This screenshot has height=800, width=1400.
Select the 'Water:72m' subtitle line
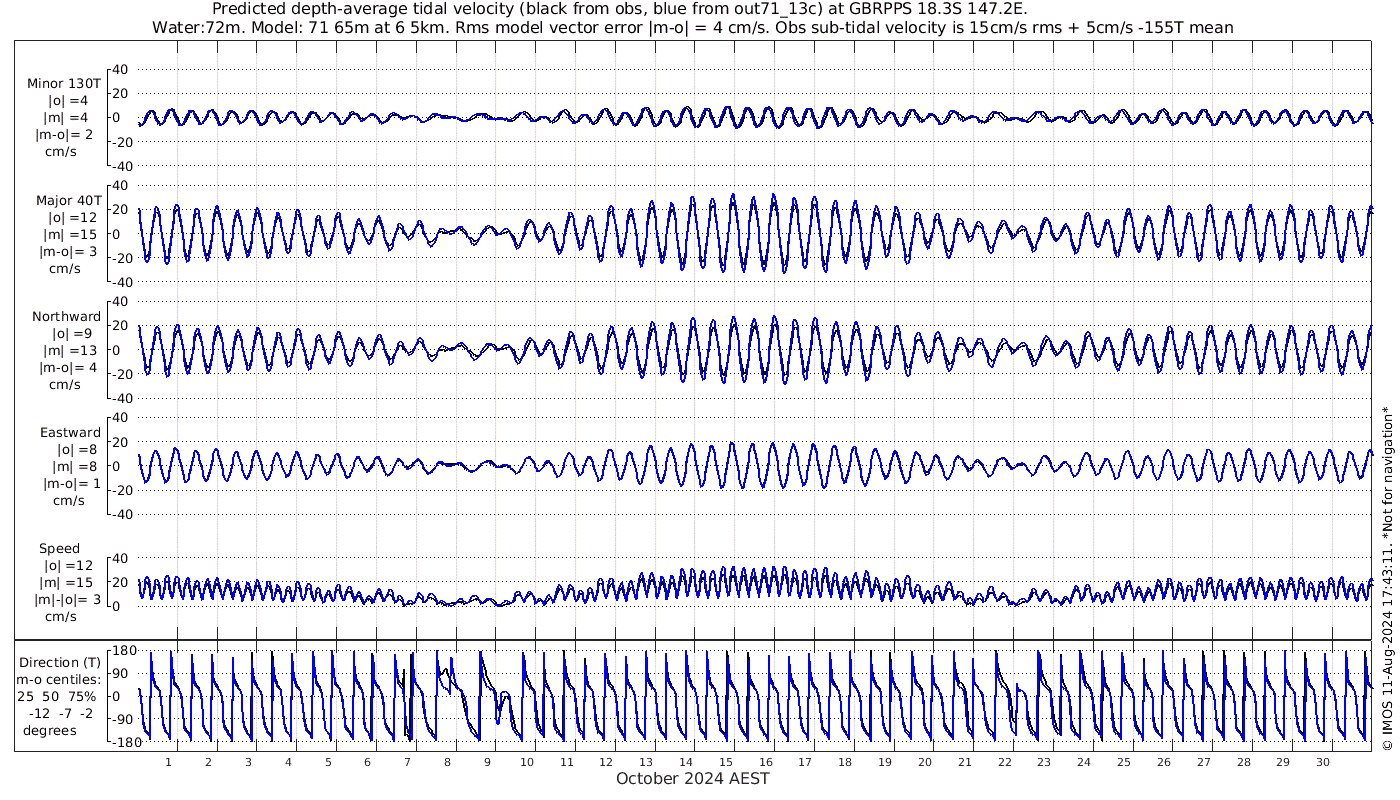pyautogui.click(x=692, y=28)
